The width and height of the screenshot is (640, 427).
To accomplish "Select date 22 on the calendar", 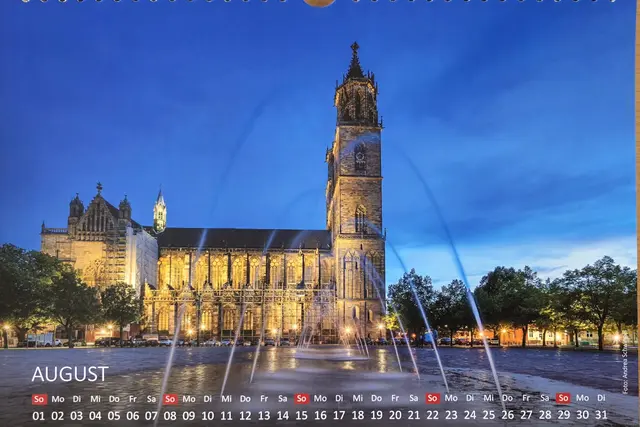I will point(432,415).
